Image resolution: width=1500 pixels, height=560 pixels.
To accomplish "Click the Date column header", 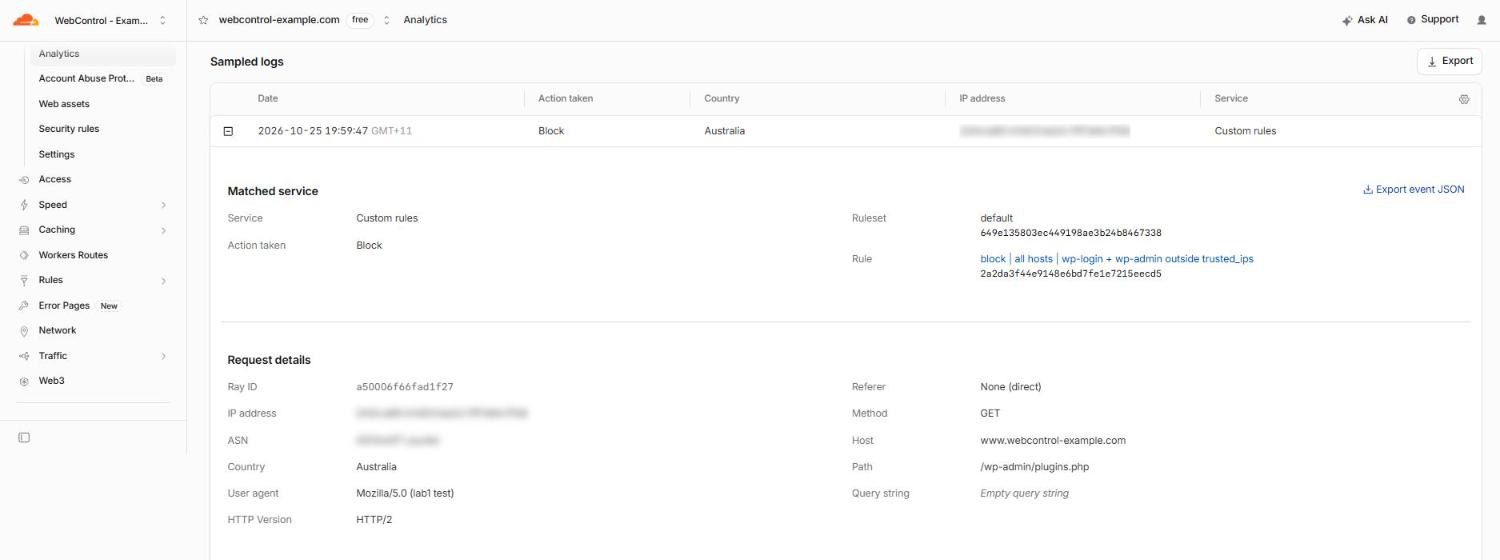I will [x=268, y=99].
